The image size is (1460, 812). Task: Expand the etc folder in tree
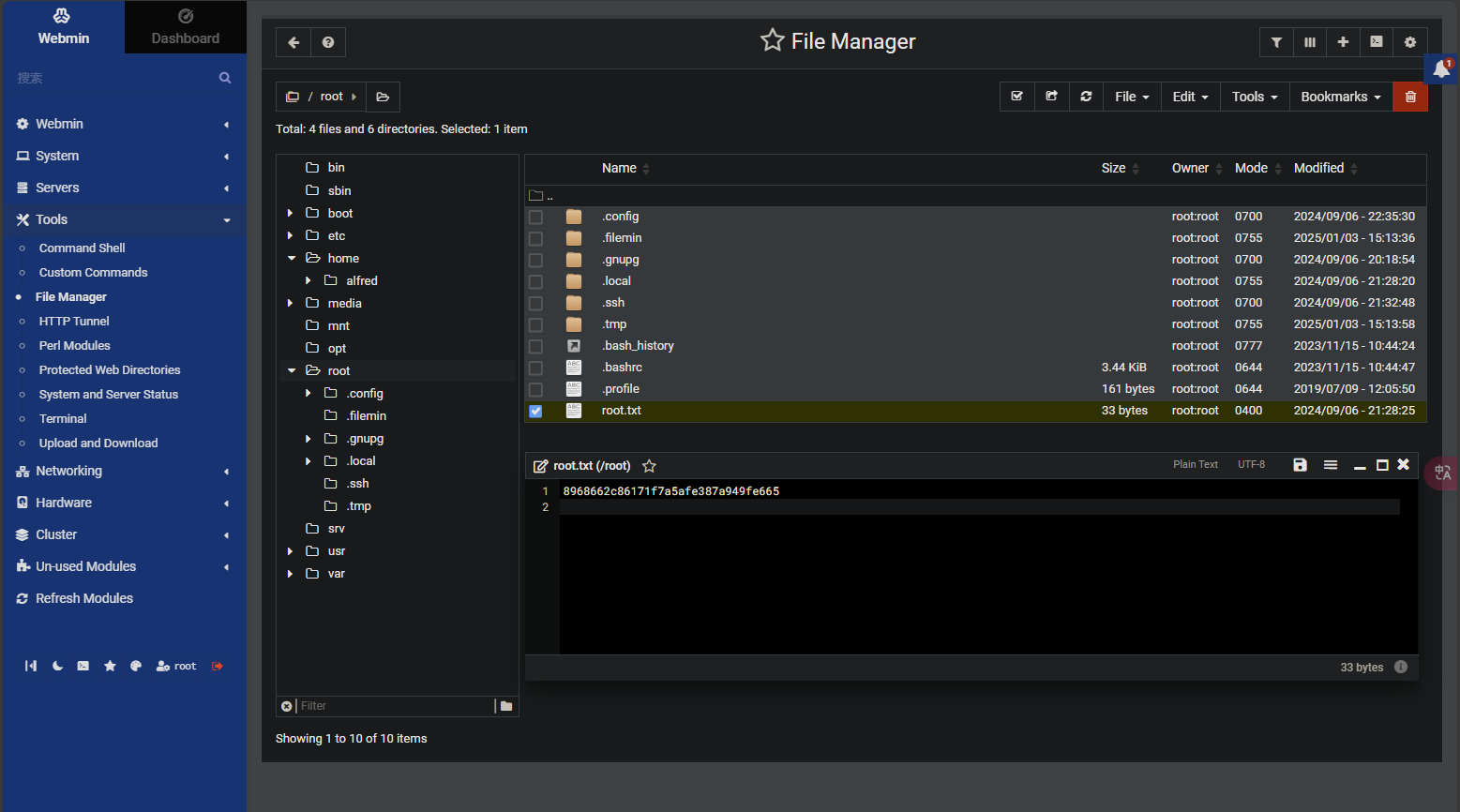pos(291,236)
